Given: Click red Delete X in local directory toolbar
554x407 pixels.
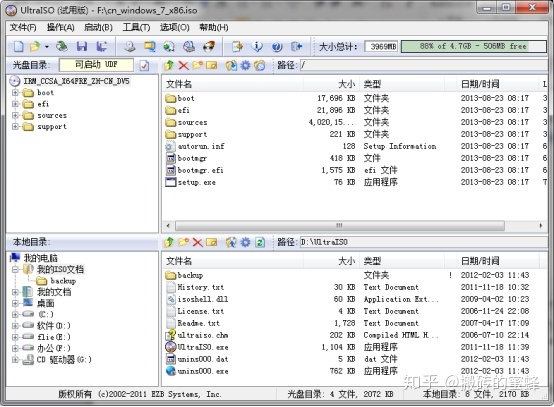Looking at the screenshot, I should click(x=198, y=242).
